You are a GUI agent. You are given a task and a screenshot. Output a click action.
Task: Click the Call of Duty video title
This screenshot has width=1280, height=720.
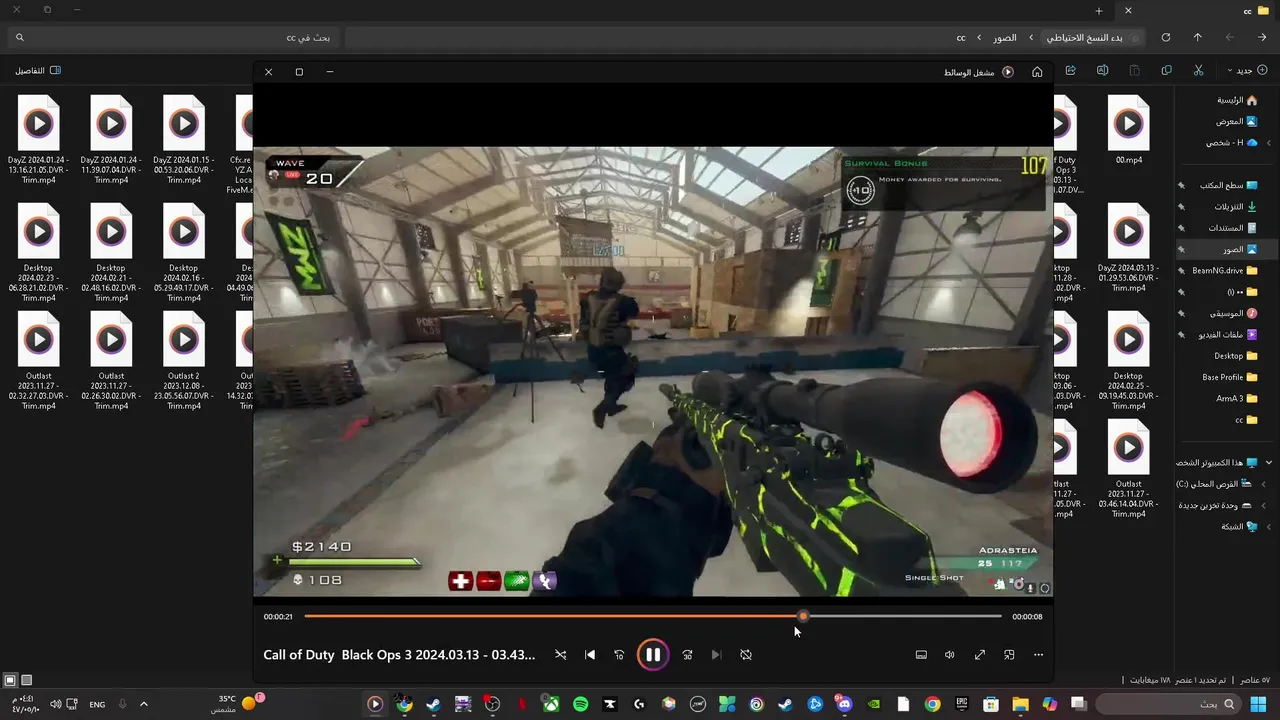coord(399,655)
